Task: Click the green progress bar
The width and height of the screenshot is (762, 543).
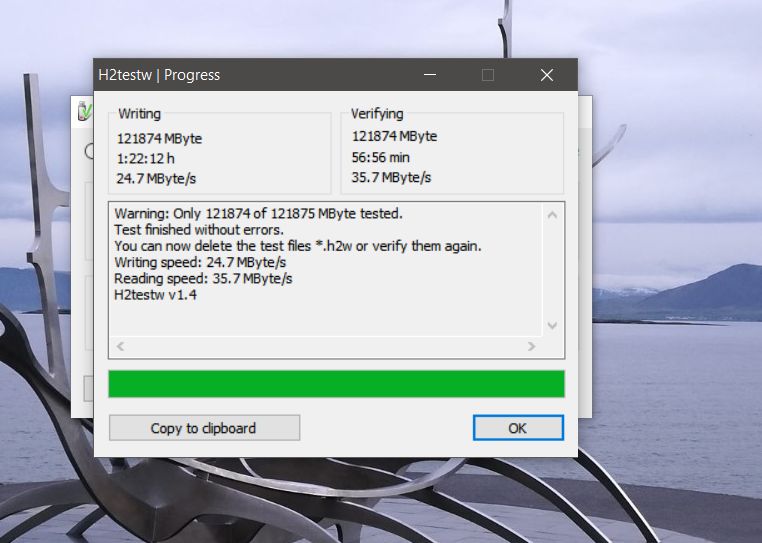Action: [x=336, y=384]
